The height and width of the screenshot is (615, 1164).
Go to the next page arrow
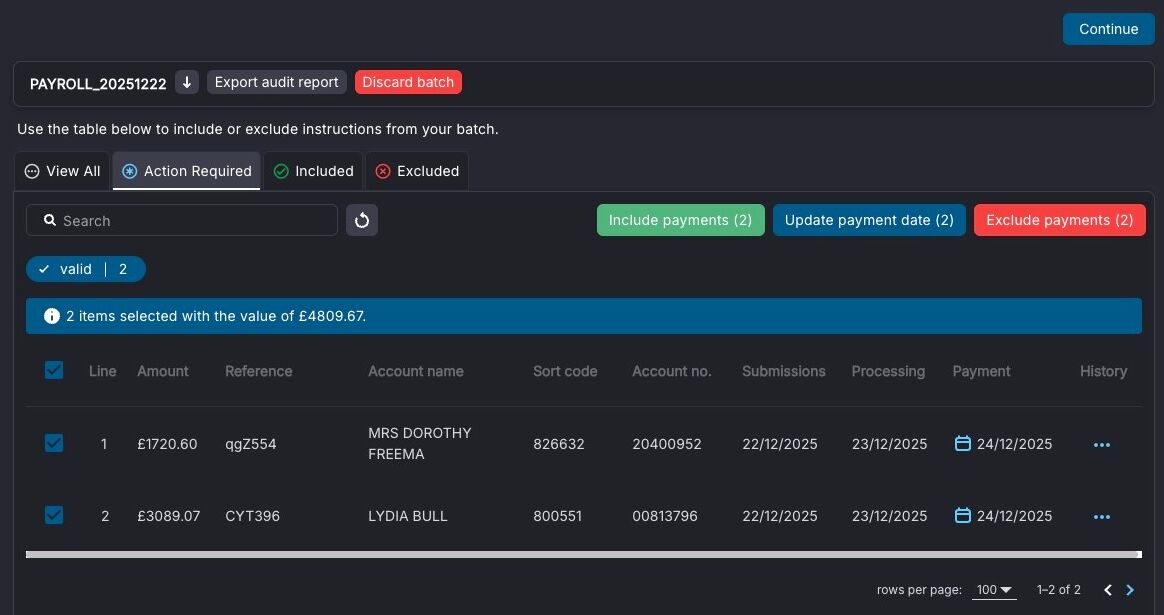pos(1130,590)
